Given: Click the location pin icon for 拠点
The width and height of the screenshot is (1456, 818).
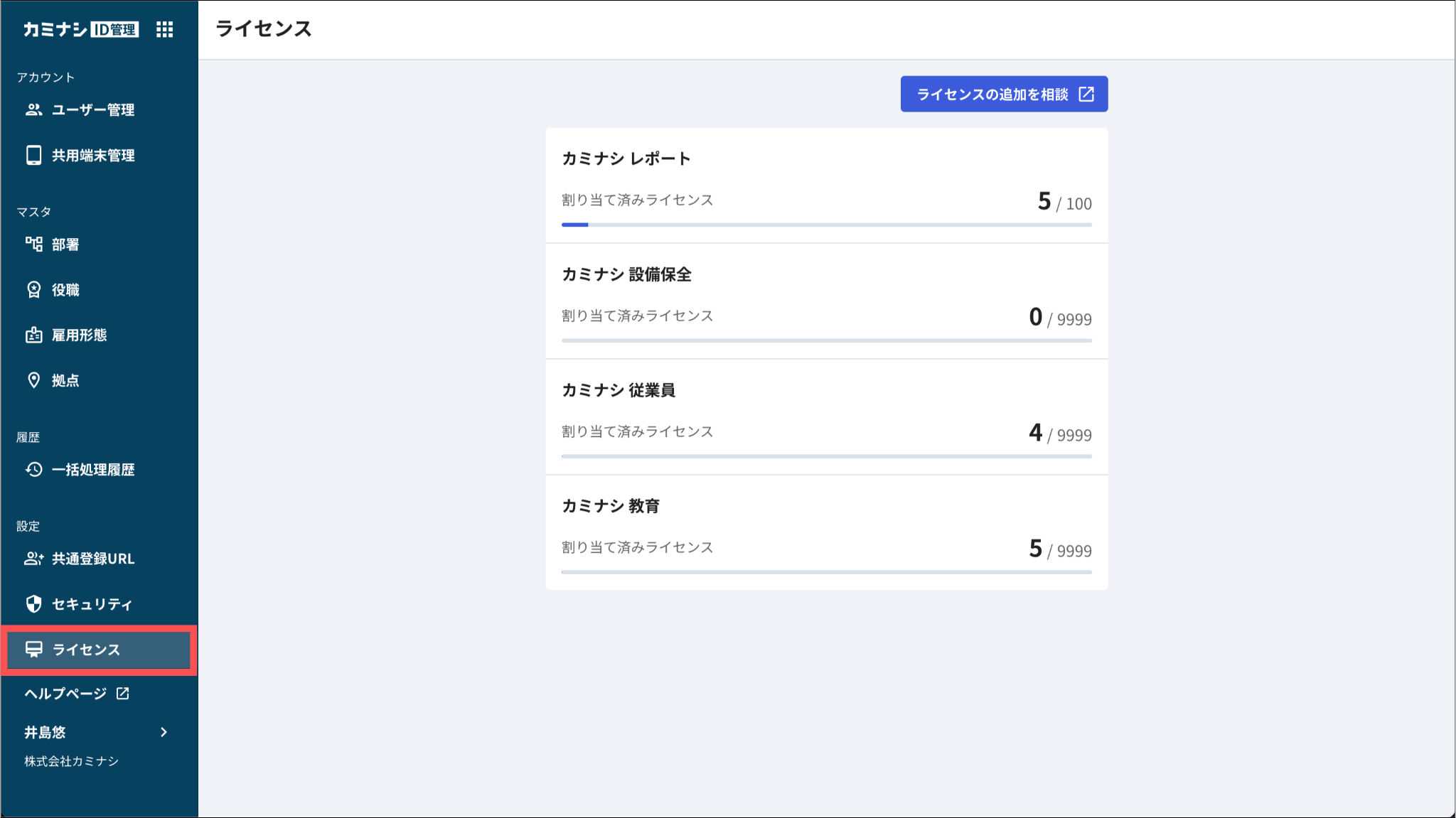Looking at the screenshot, I should (x=33, y=380).
